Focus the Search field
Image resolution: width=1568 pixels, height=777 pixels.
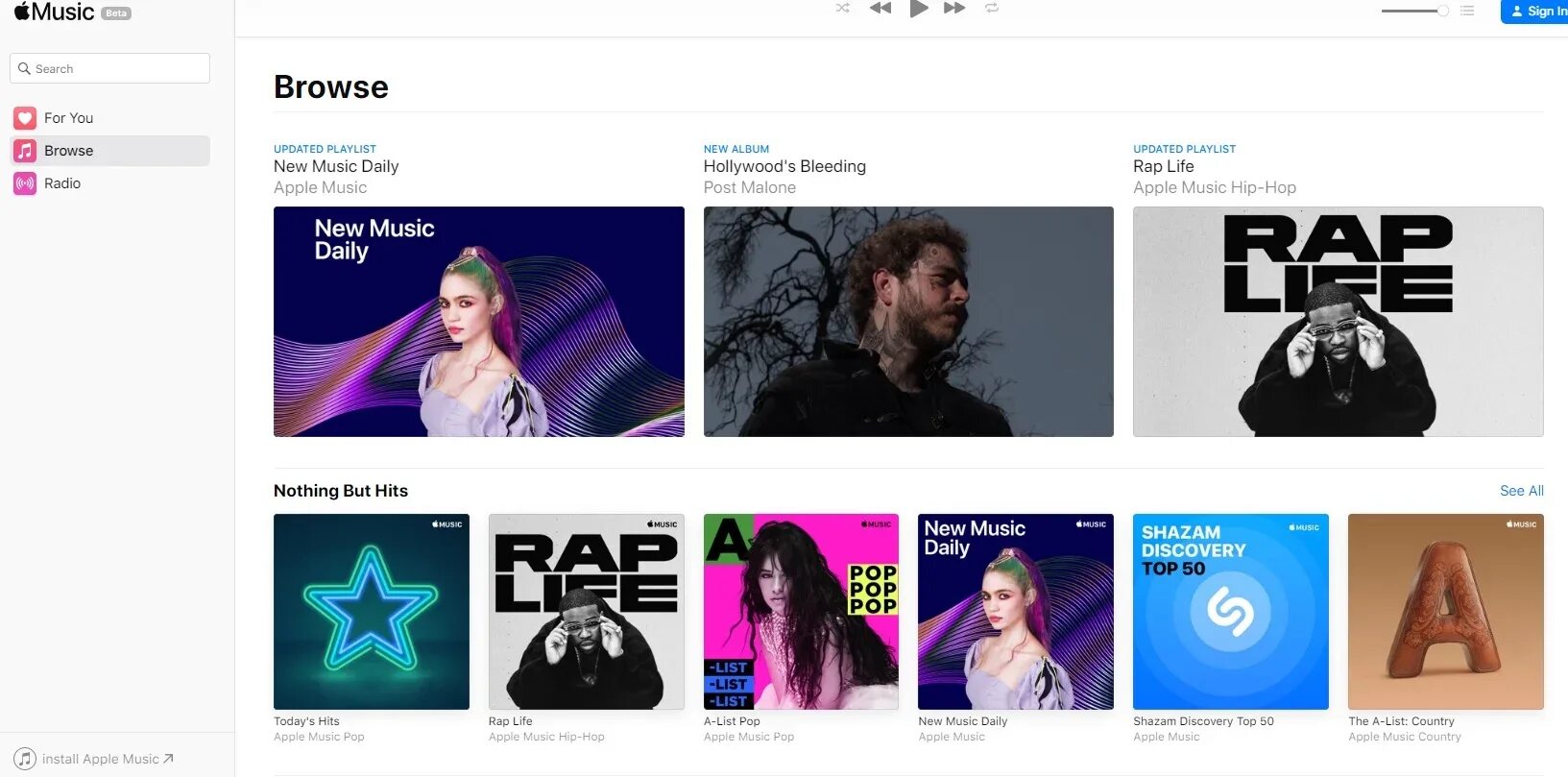pyautogui.click(x=109, y=68)
